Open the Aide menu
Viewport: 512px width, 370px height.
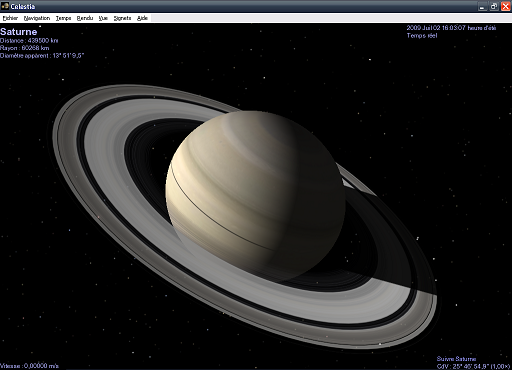tap(142, 18)
